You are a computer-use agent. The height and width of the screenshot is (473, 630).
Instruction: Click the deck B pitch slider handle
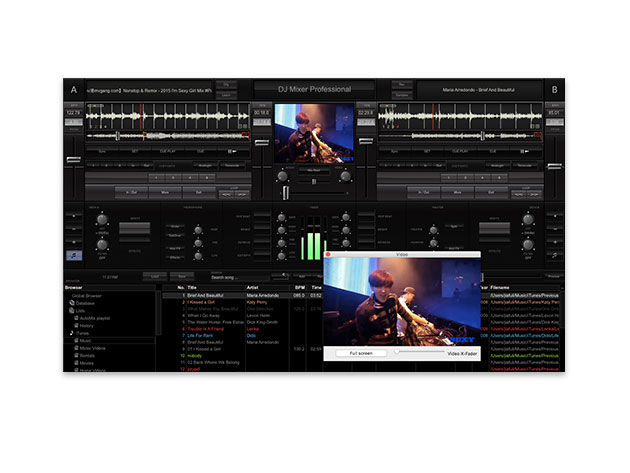[x=554, y=166]
